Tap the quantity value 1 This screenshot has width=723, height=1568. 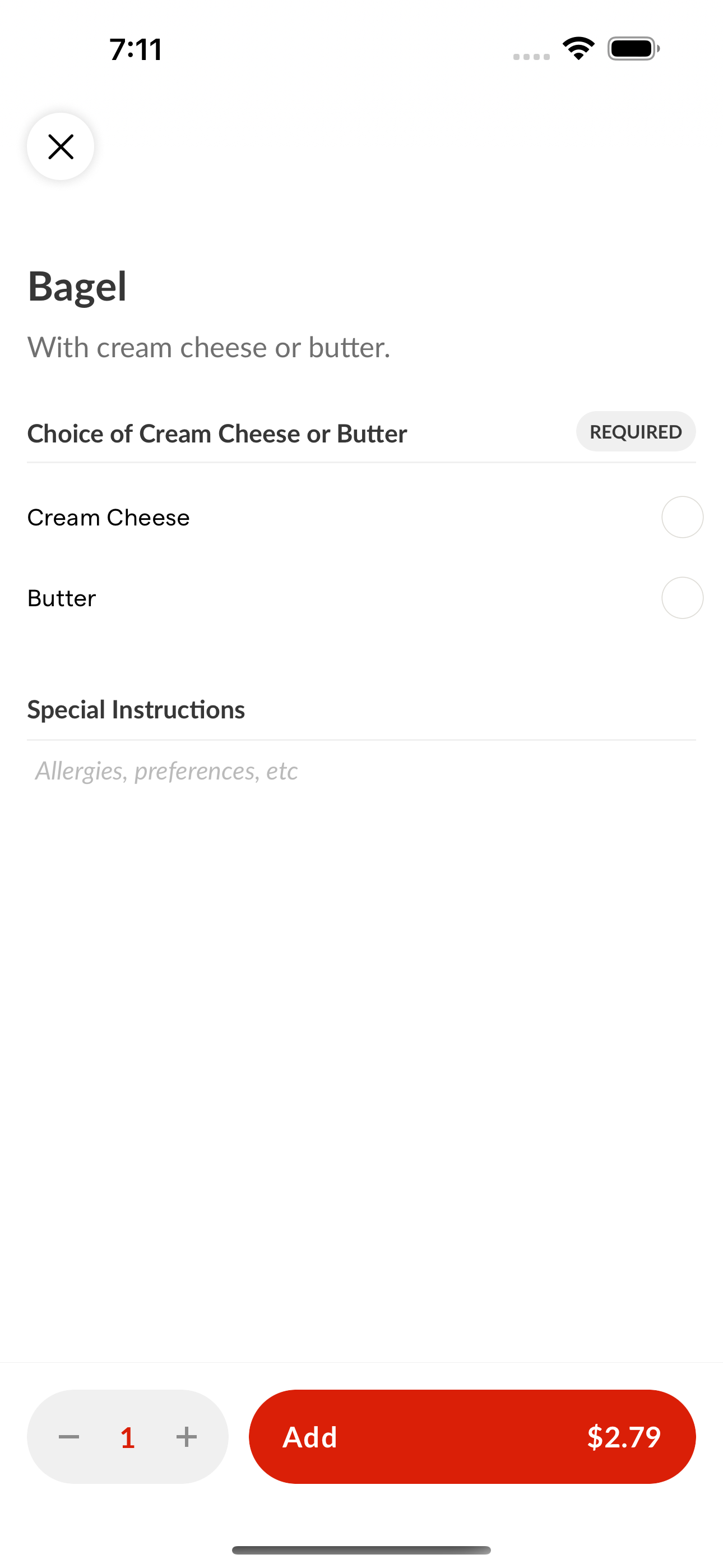127,1437
